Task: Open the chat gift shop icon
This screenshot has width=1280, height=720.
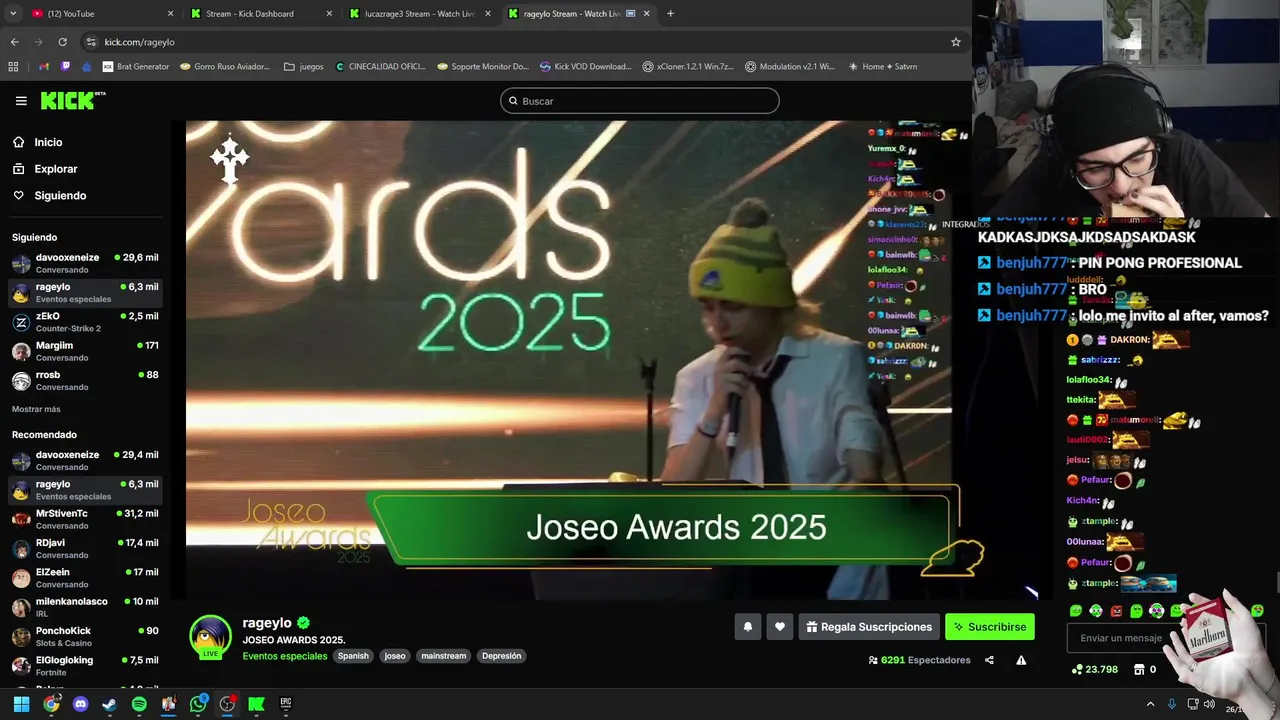Action: (x=1139, y=669)
